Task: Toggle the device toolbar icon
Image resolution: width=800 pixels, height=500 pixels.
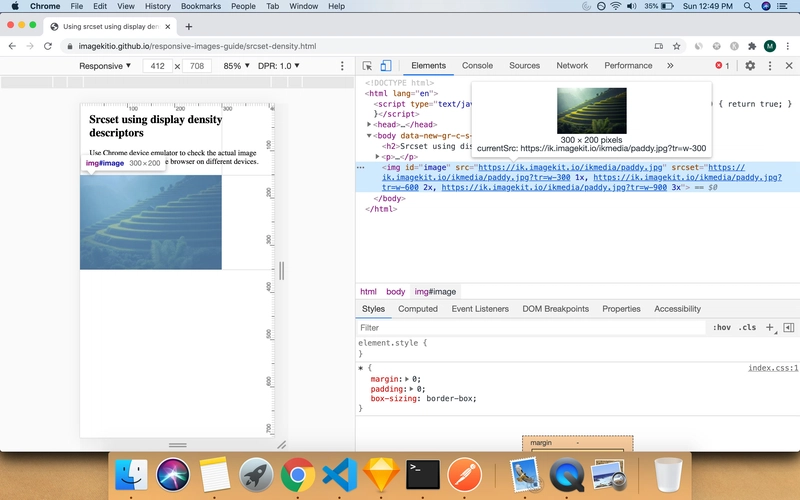Action: tap(386, 66)
